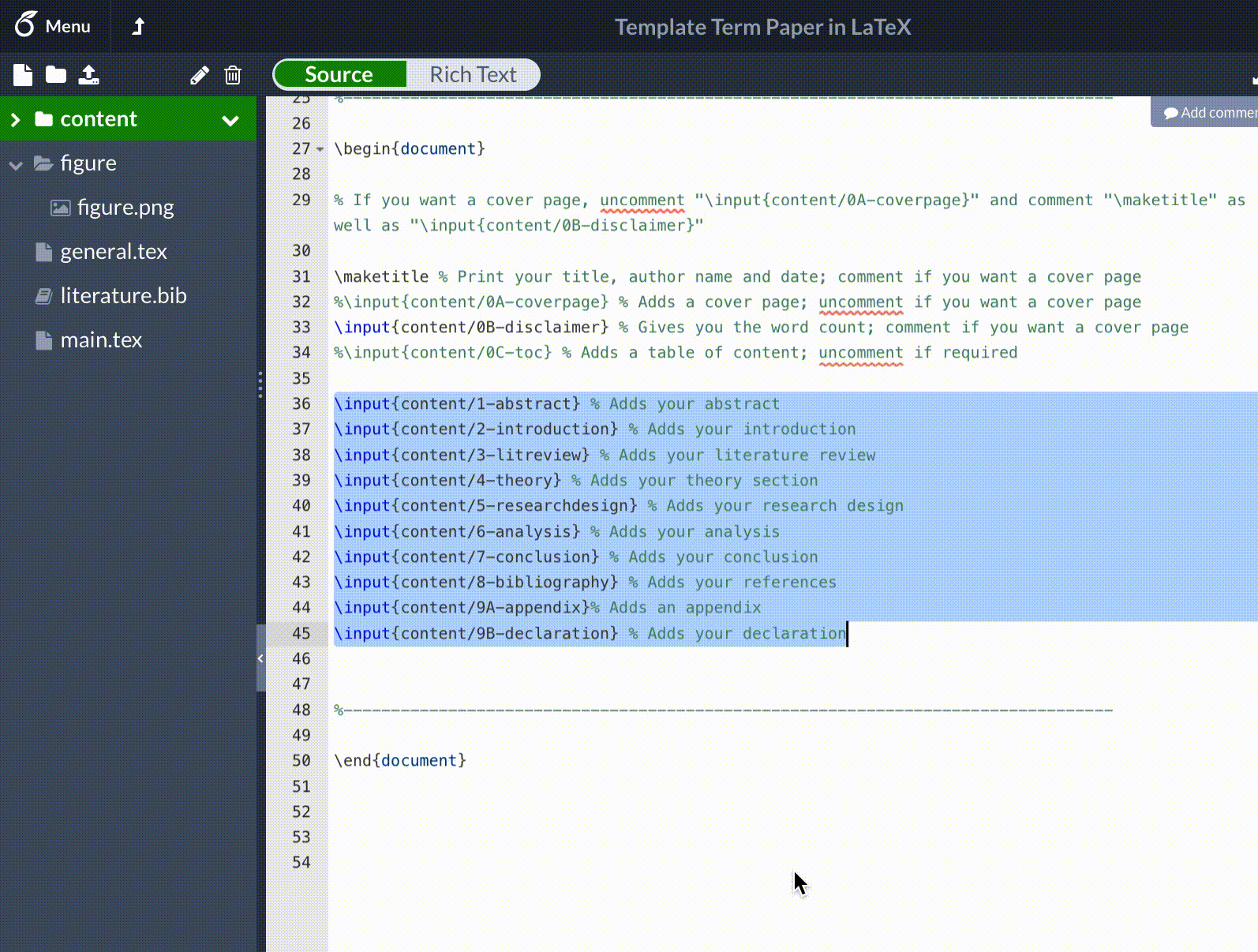Screen dimensions: 1258x952
Task: Click on the \end{document} line
Action: coord(400,760)
